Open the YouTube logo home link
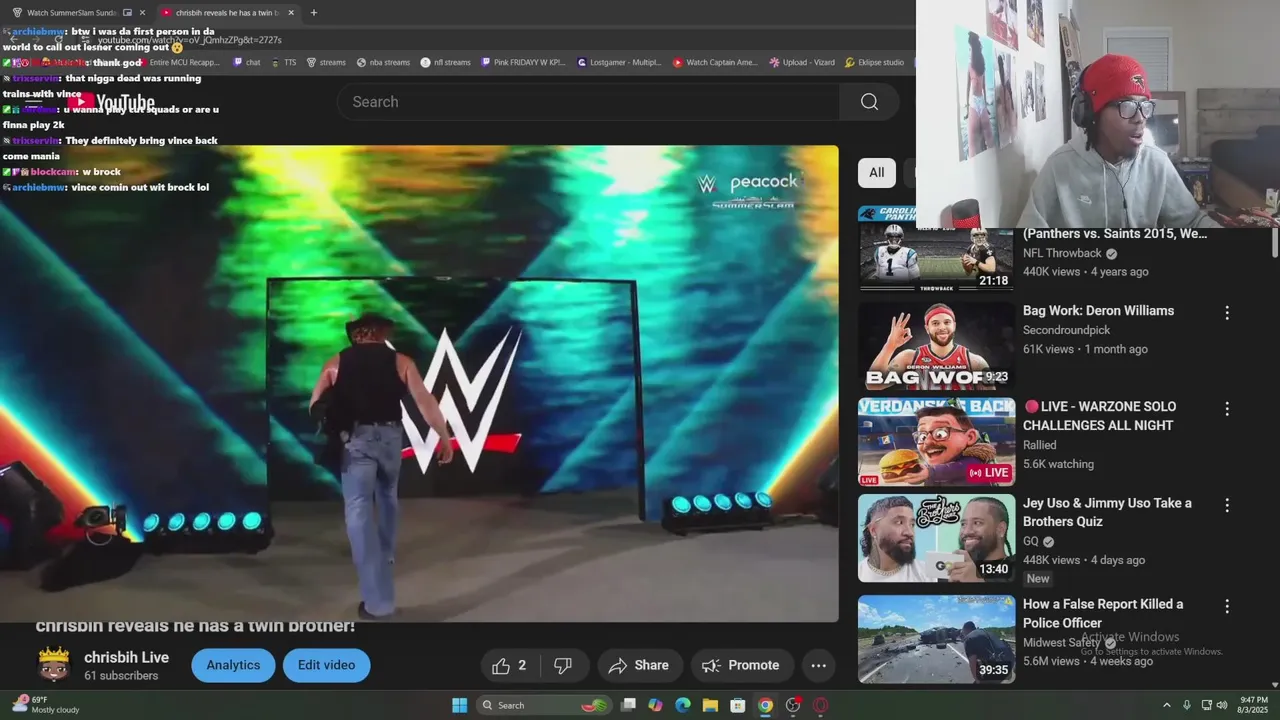The image size is (1280, 720). point(110,102)
